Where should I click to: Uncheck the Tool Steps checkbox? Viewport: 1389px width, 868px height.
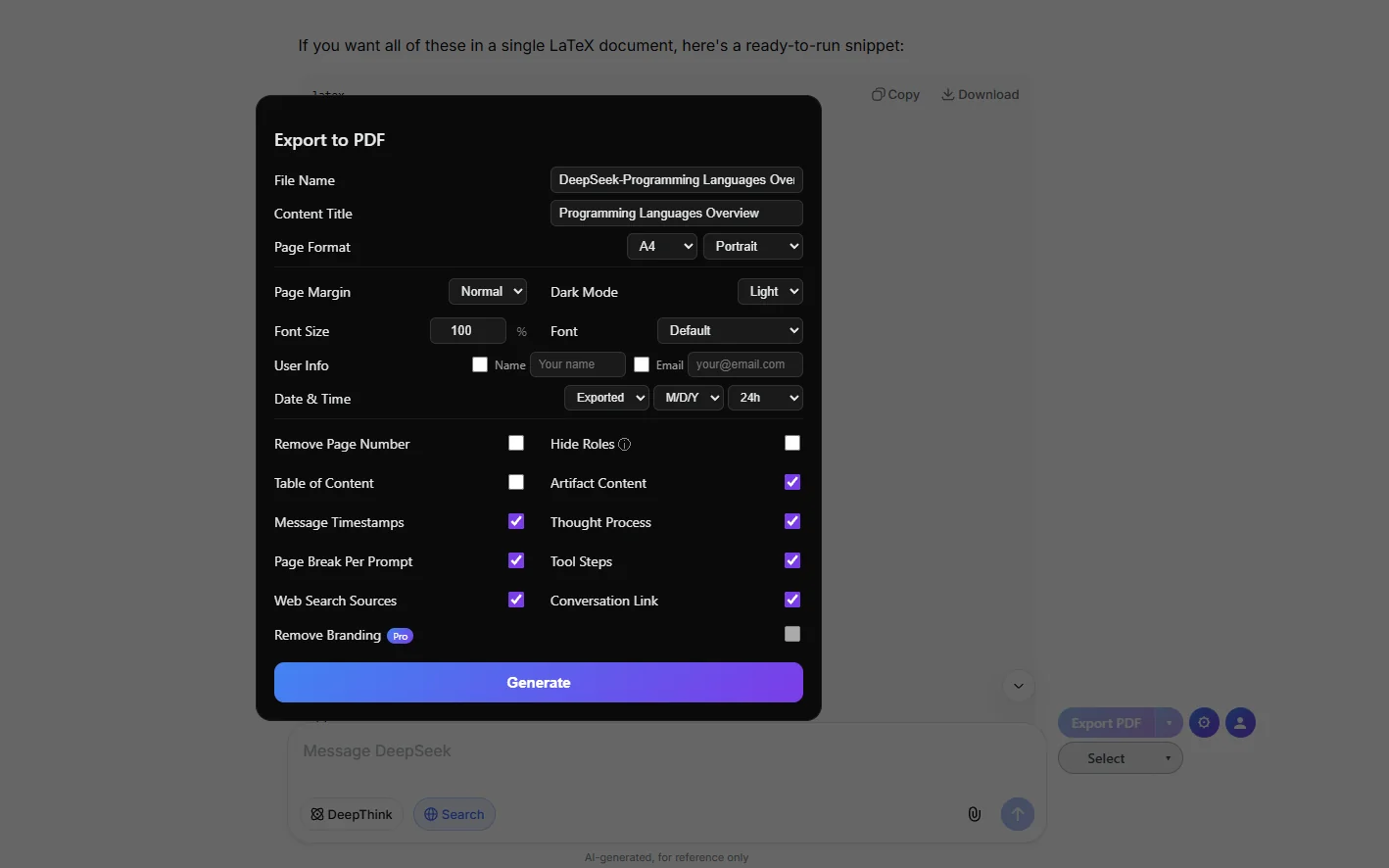792,560
